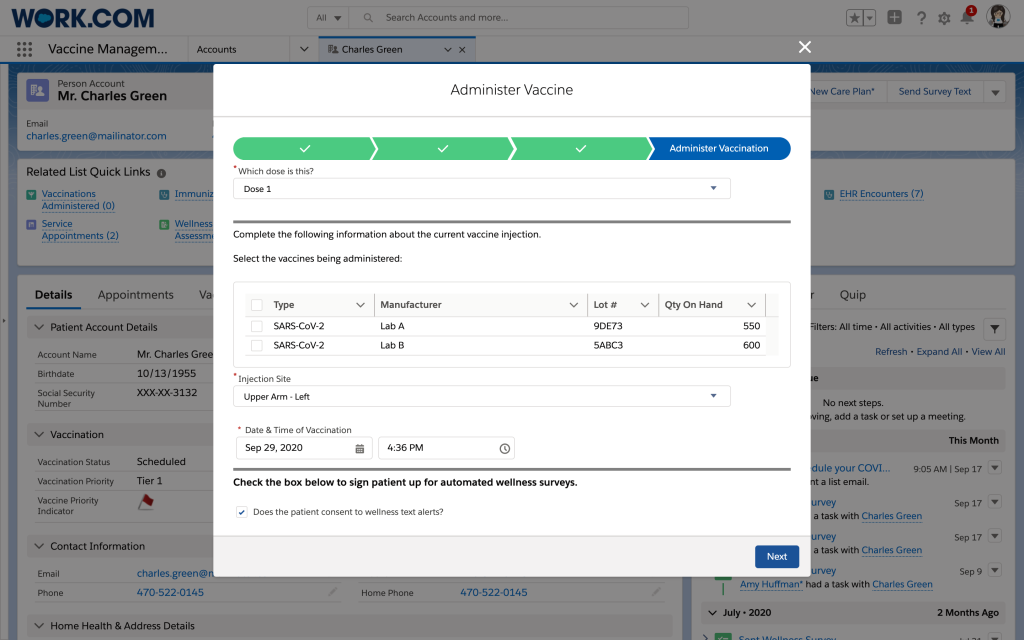Viewport: 1024px width, 640px height.
Task: Open the 'Which dose is this?' dropdown
Action: pos(481,189)
